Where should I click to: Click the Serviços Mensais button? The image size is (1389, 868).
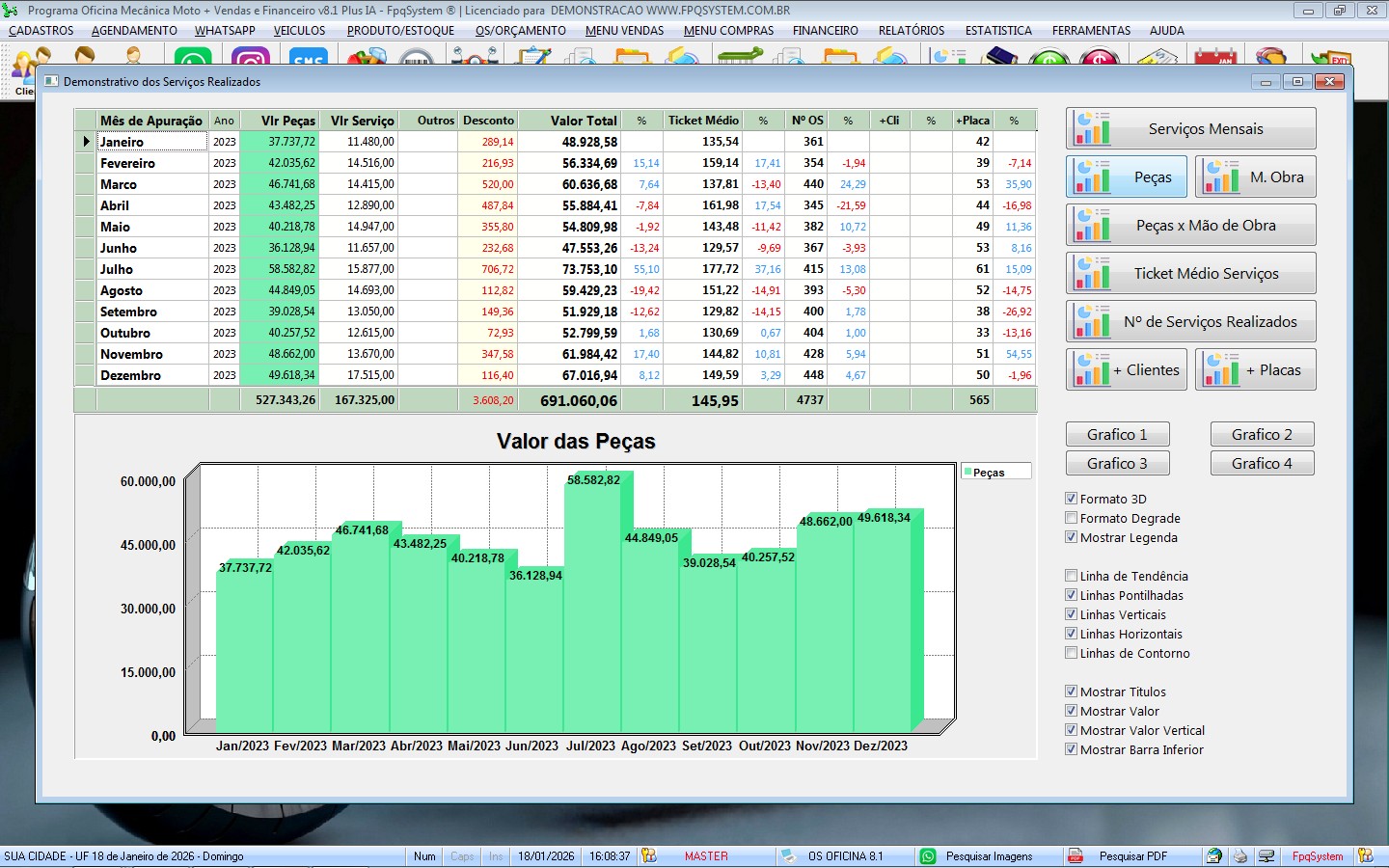[x=1190, y=129]
